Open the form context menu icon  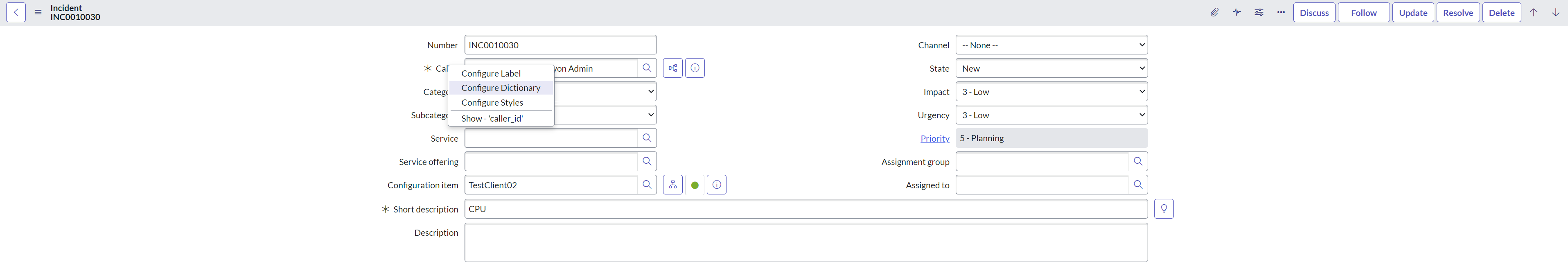click(38, 13)
